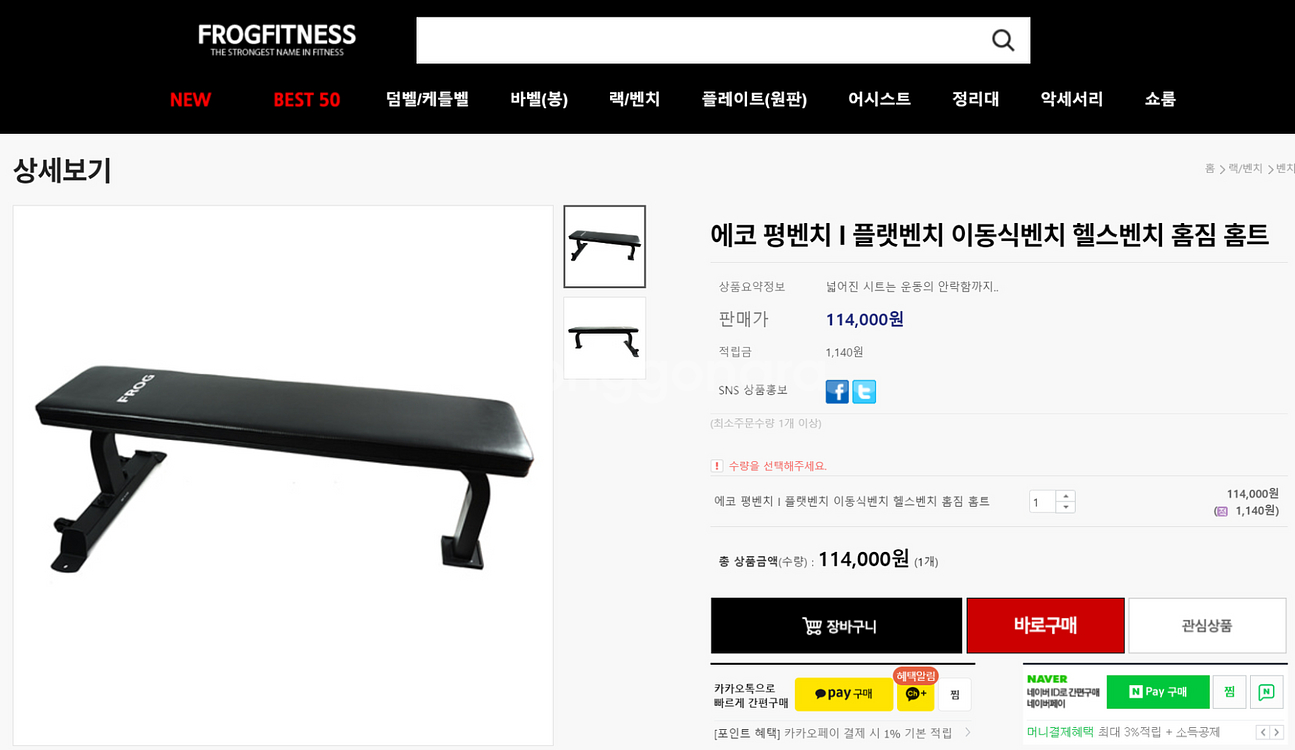The height and width of the screenshot is (750, 1295).
Task: Decrease quantity with the down arrow
Action: coord(1065,507)
